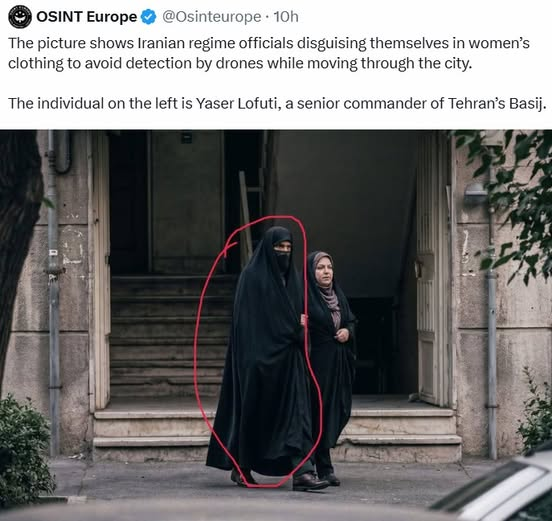Open the @Osinteurope handle link
Screen dimensions: 552x521
pyautogui.click(x=211, y=17)
